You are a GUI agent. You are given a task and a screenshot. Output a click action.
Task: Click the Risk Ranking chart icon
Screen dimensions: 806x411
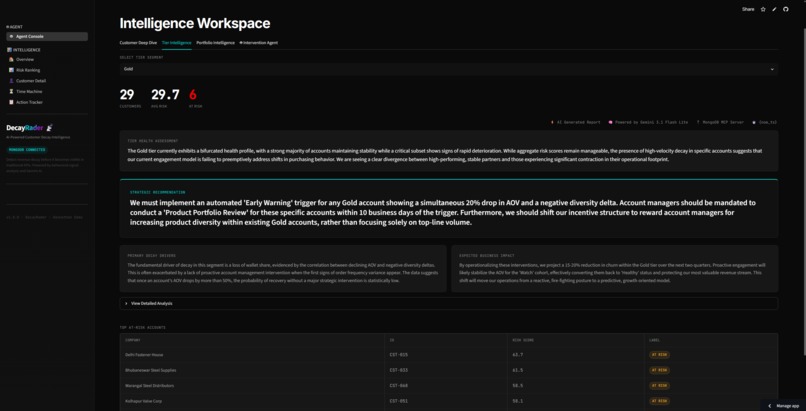[11, 70]
